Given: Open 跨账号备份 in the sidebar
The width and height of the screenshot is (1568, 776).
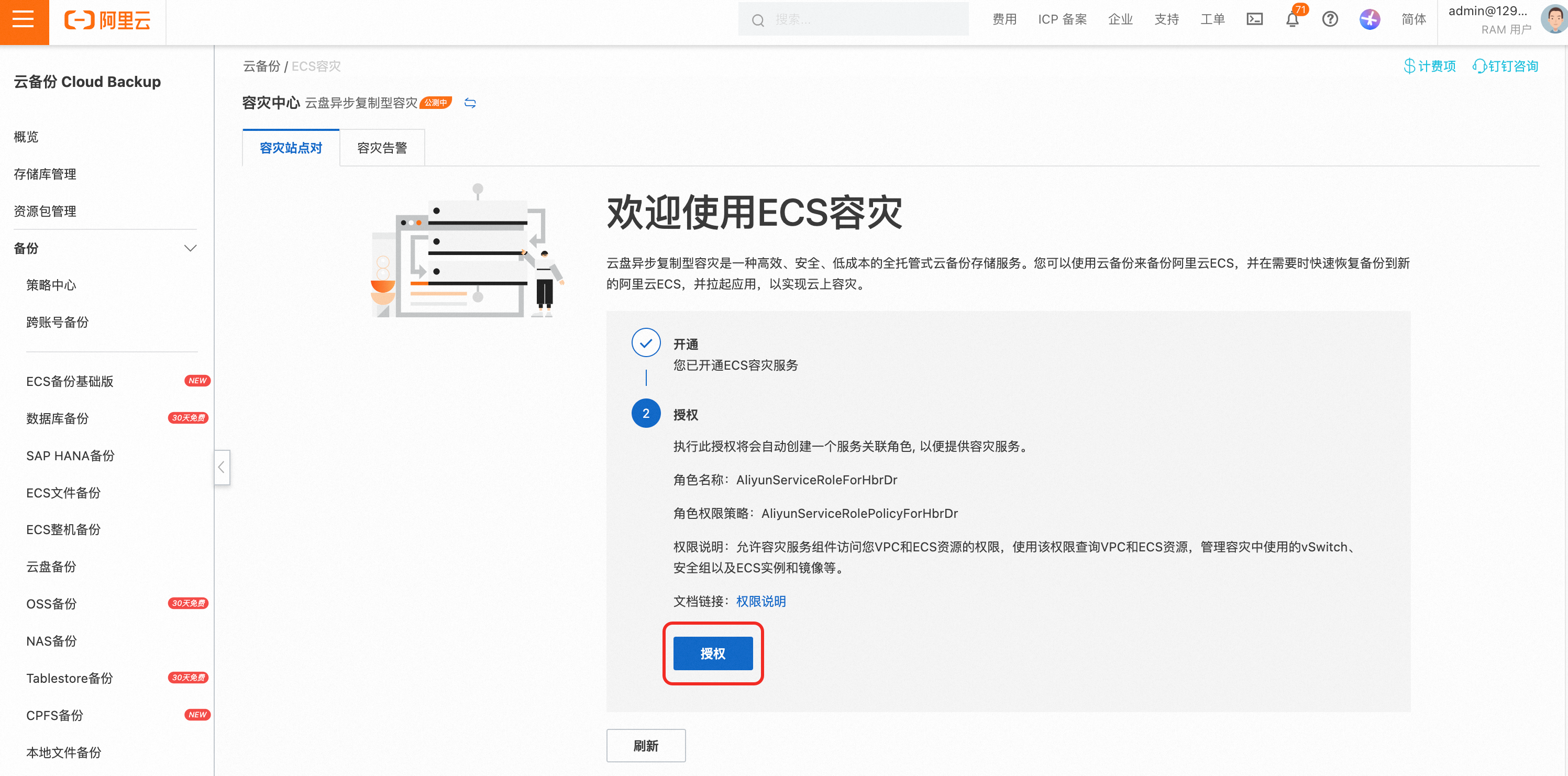Looking at the screenshot, I should 57,322.
